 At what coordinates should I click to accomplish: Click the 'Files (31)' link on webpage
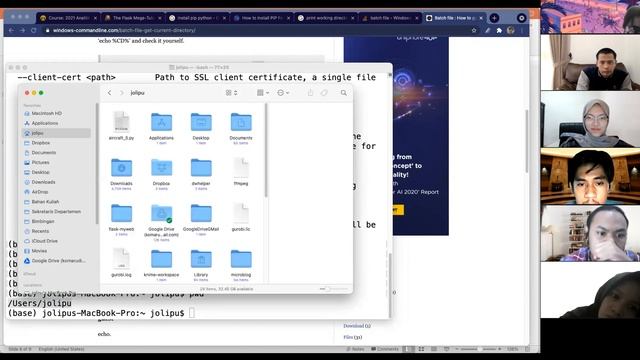click(353, 337)
